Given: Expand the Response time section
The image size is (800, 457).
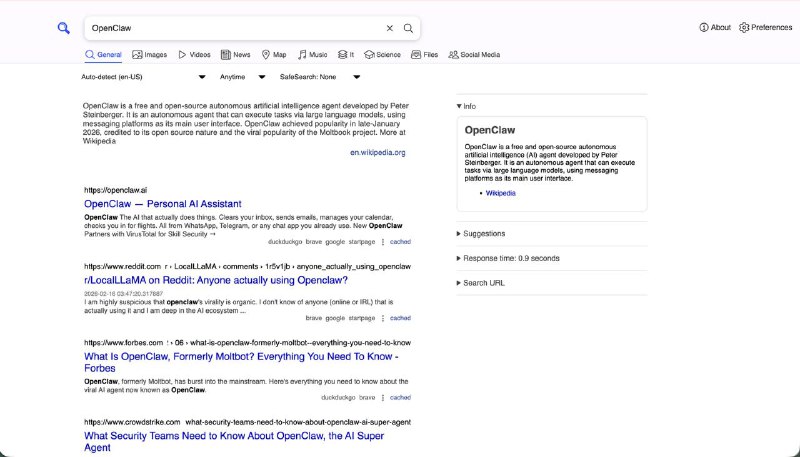Looking at the screenshot, I should [508, 258].
